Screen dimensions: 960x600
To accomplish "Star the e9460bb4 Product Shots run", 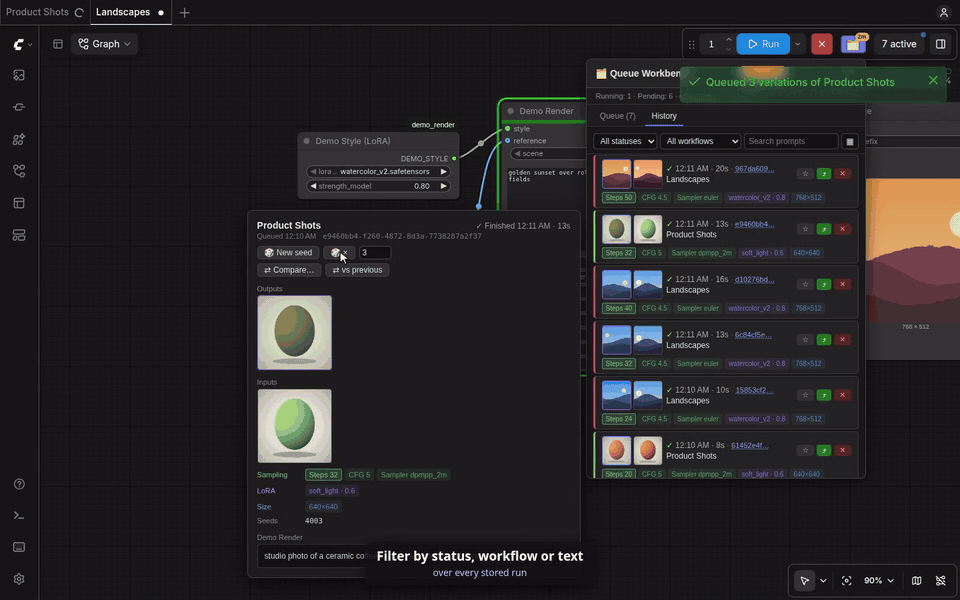I will coord(805,229).
